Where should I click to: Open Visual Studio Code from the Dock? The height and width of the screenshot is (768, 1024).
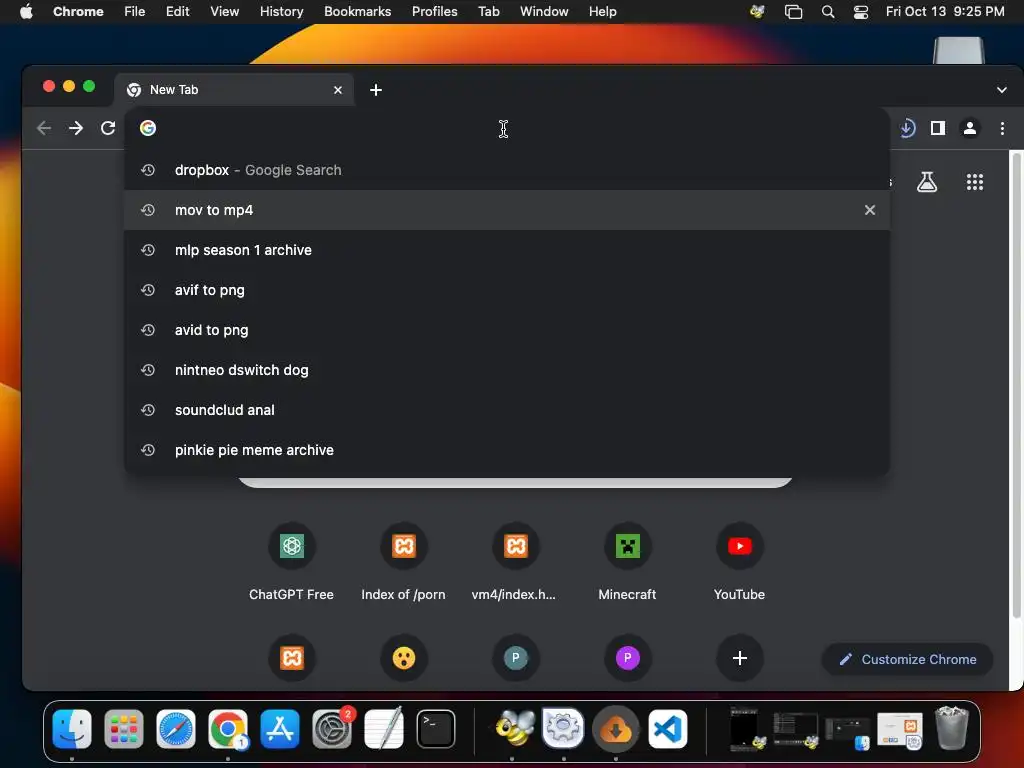click(667, 729)
